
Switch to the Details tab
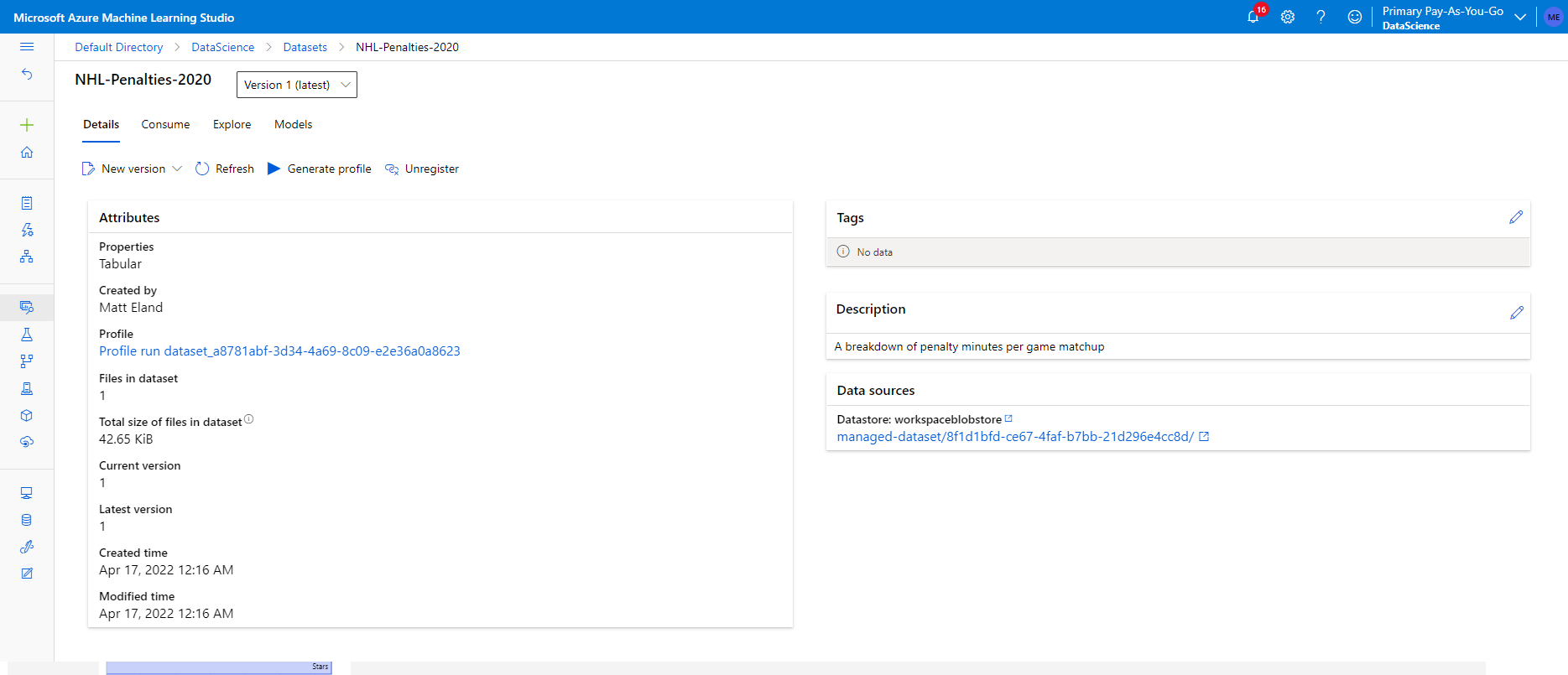click(101, 124)
